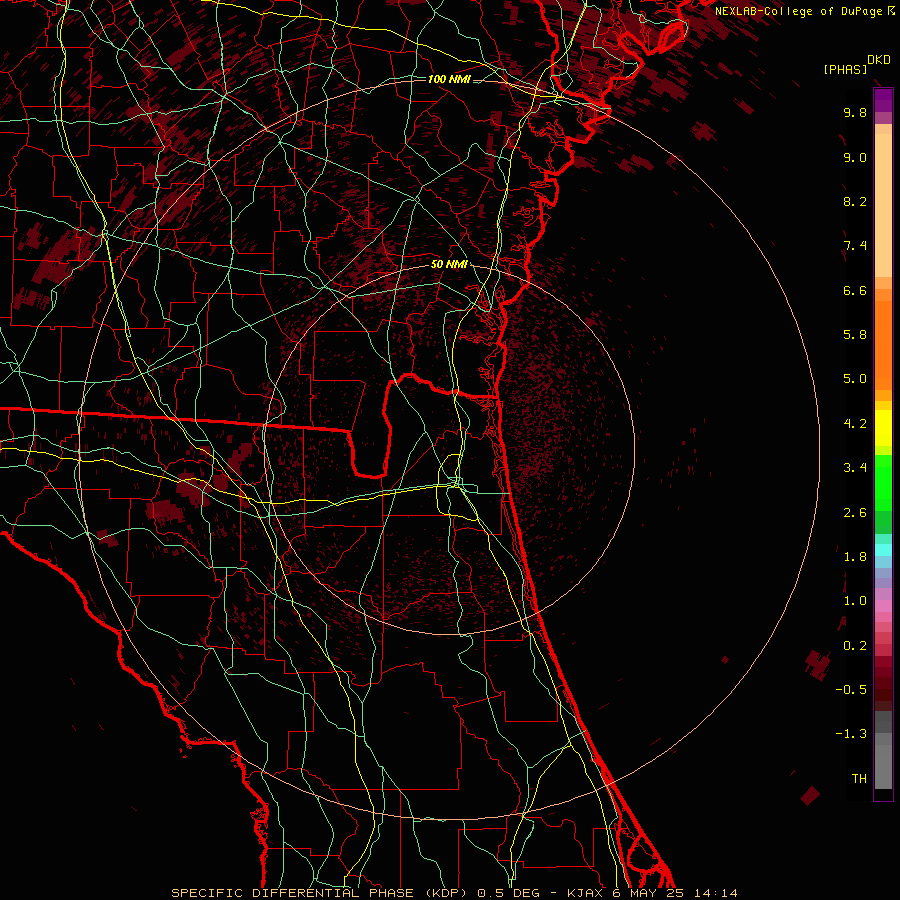Click the 6.6 value on the scale
This screenshot has height=900, width=900.
pos(855,290)
